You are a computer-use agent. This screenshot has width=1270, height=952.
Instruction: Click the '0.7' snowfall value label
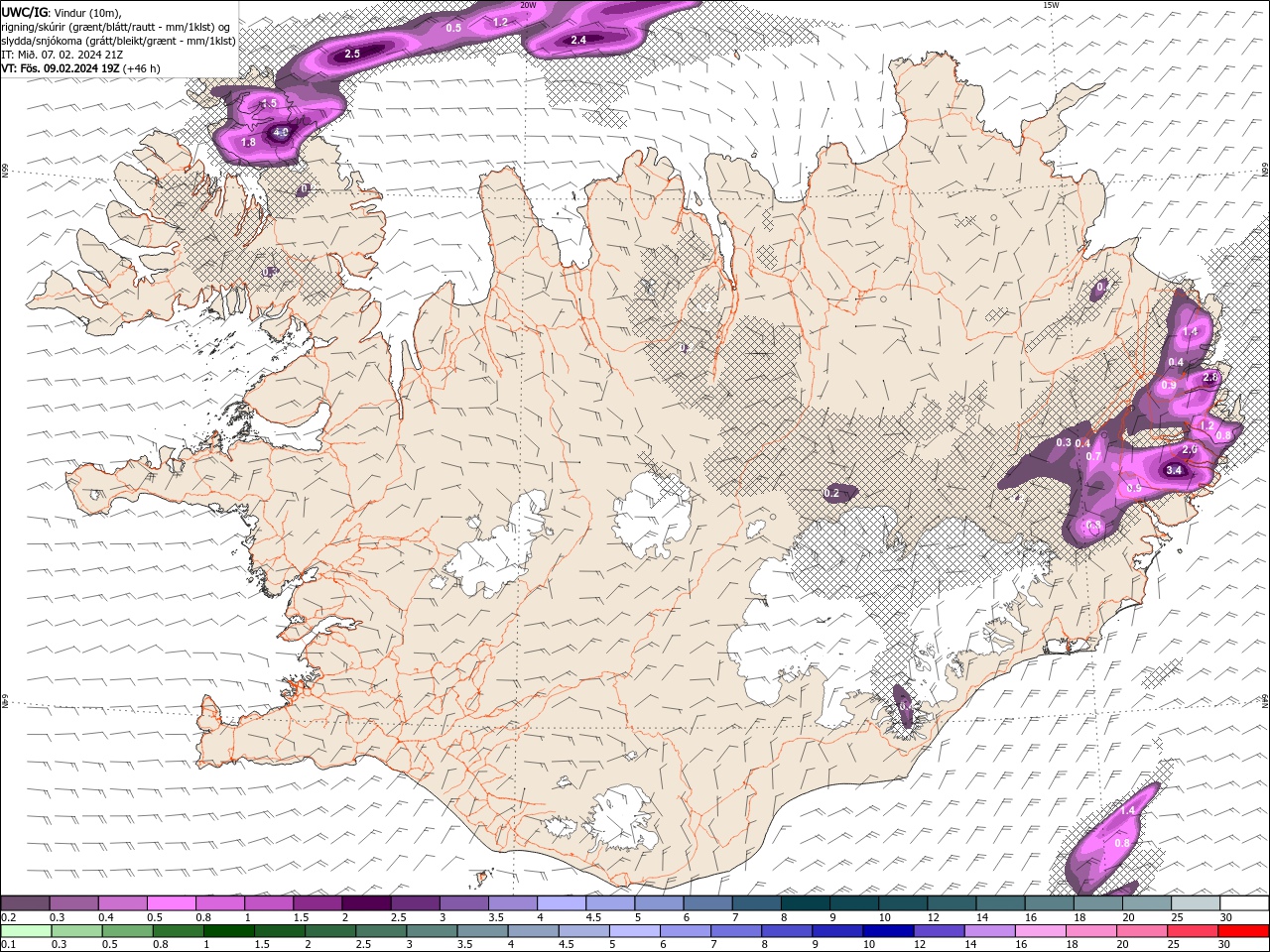point(1094,456)
